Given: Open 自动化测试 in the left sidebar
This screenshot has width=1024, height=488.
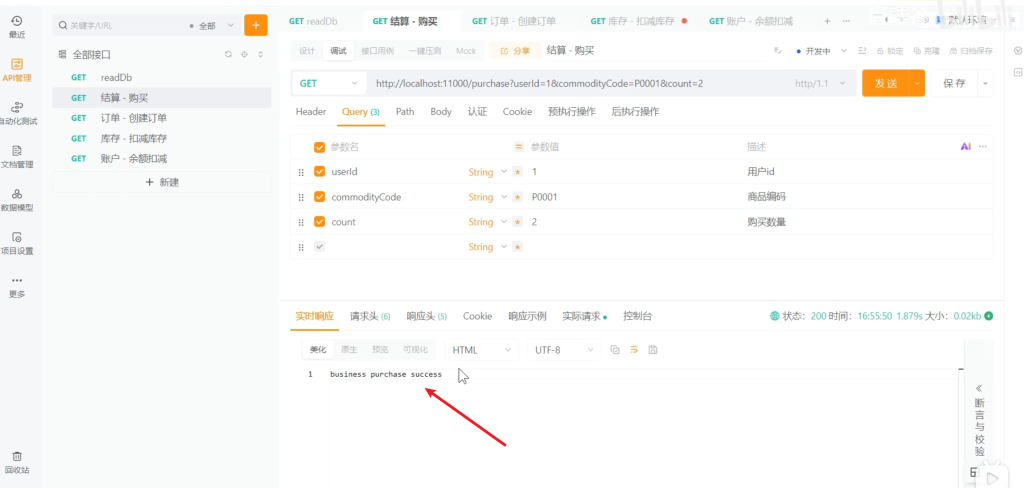Looking at the screenshot, I should tap(16, 112).
